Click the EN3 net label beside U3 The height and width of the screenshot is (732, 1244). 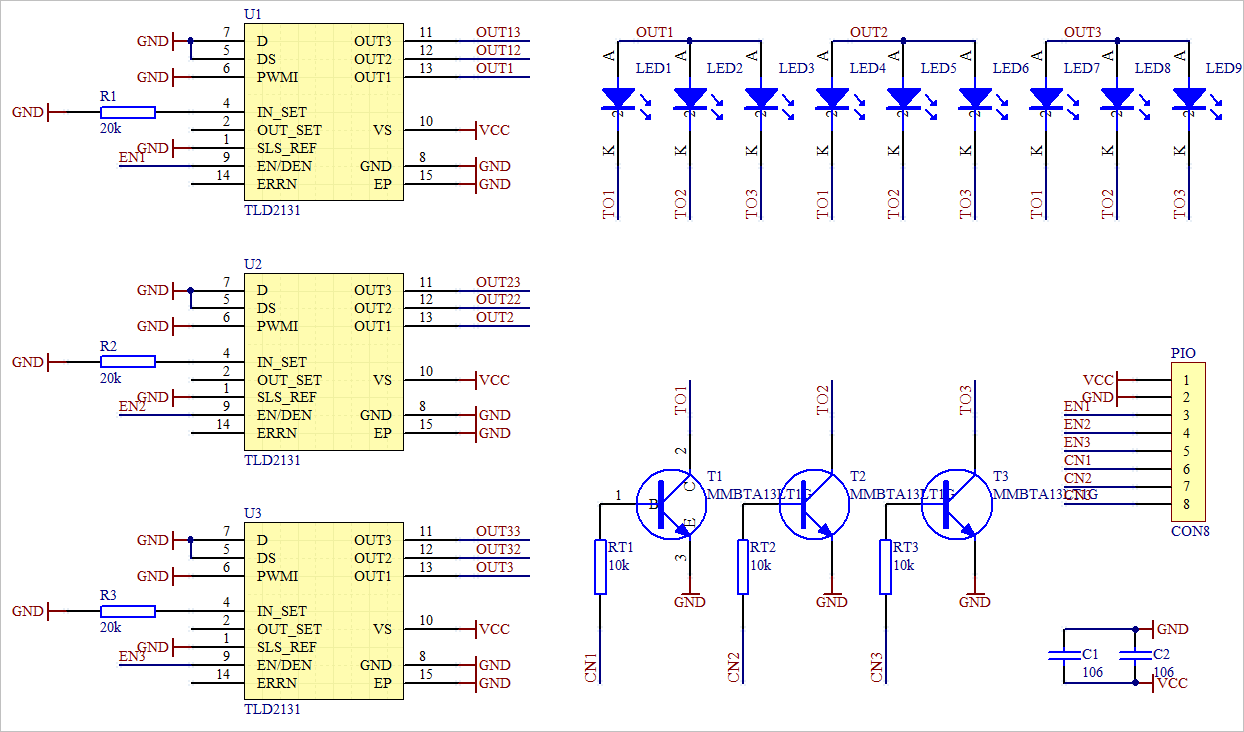(x=132, y=656)
